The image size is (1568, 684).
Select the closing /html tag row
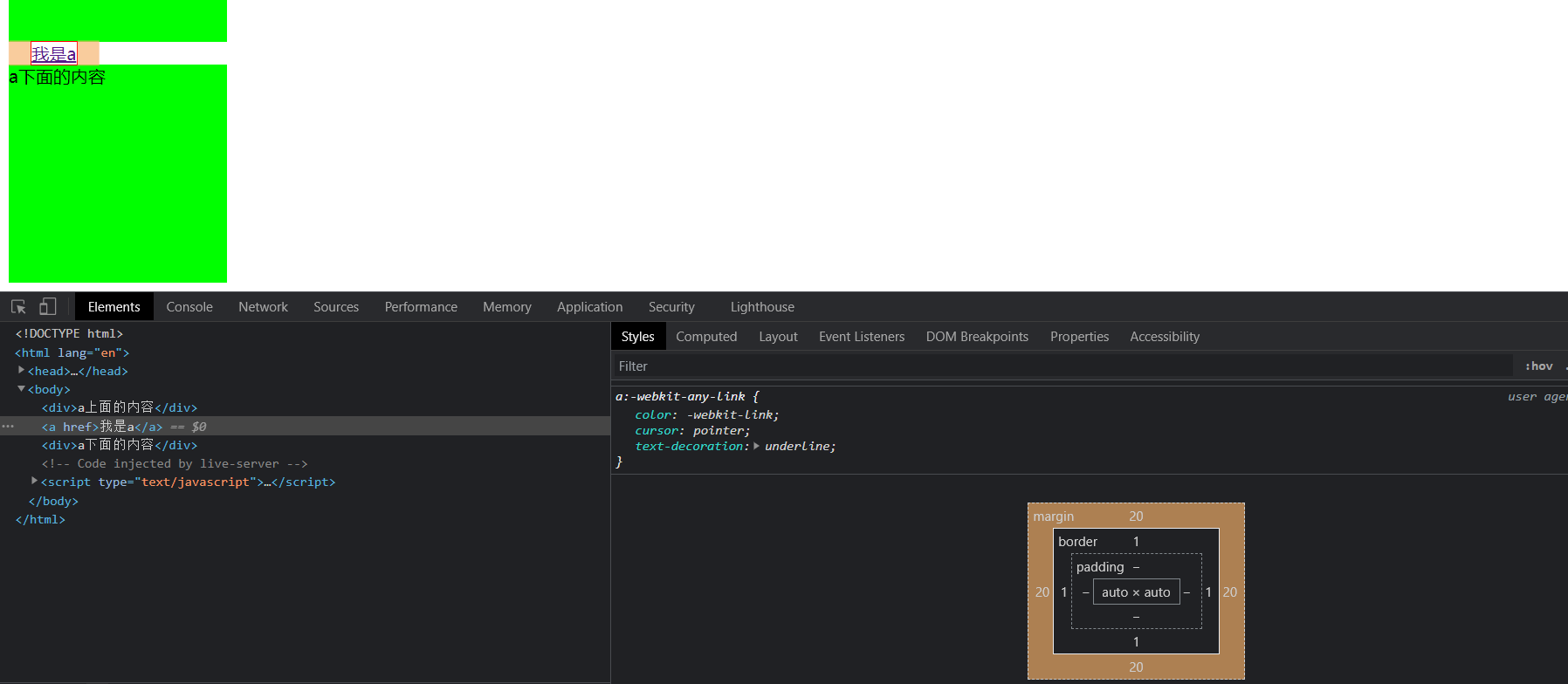(40, 519)
